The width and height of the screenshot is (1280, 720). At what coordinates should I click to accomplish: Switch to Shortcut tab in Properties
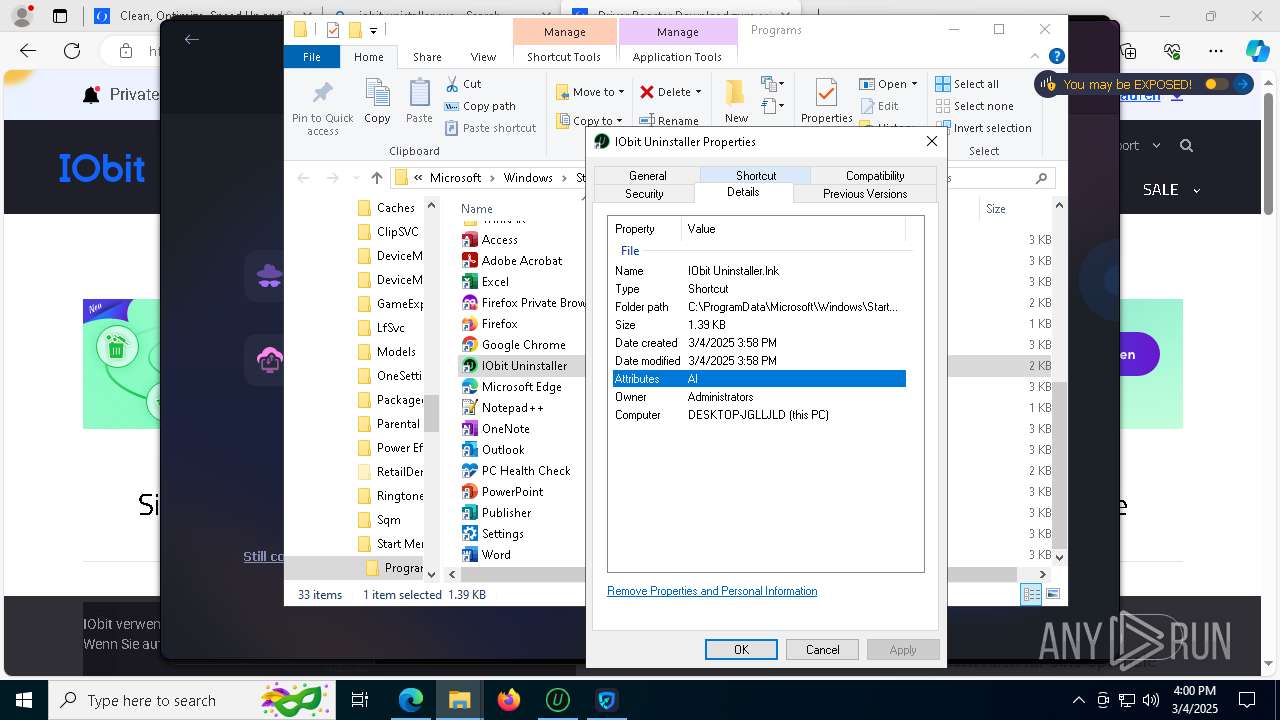click(x=756, y=176)
